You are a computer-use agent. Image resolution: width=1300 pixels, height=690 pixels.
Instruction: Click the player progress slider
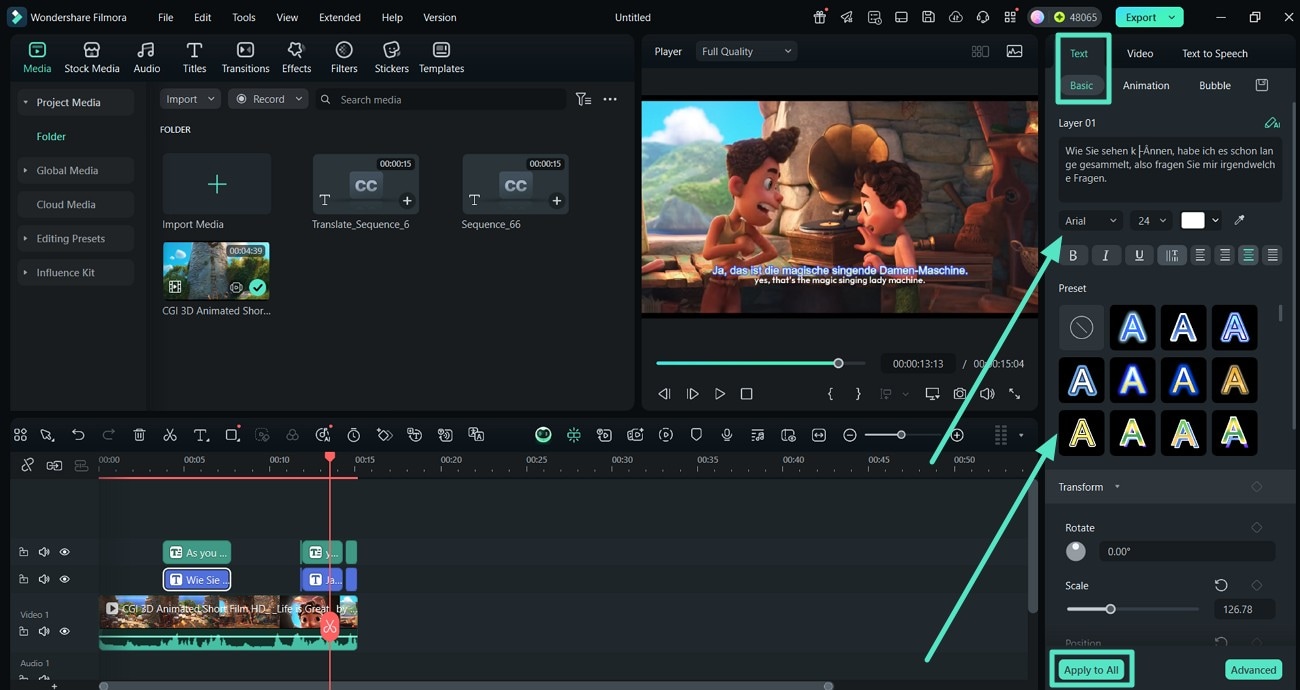pyautogui.click(x=763, y=363)
